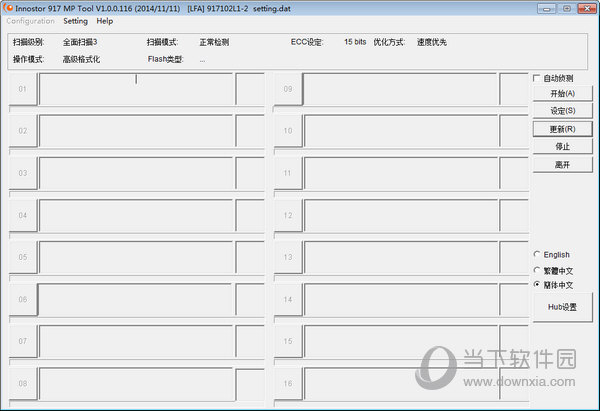
Task: Click port slot 16 button
Action: click(288, 383)
